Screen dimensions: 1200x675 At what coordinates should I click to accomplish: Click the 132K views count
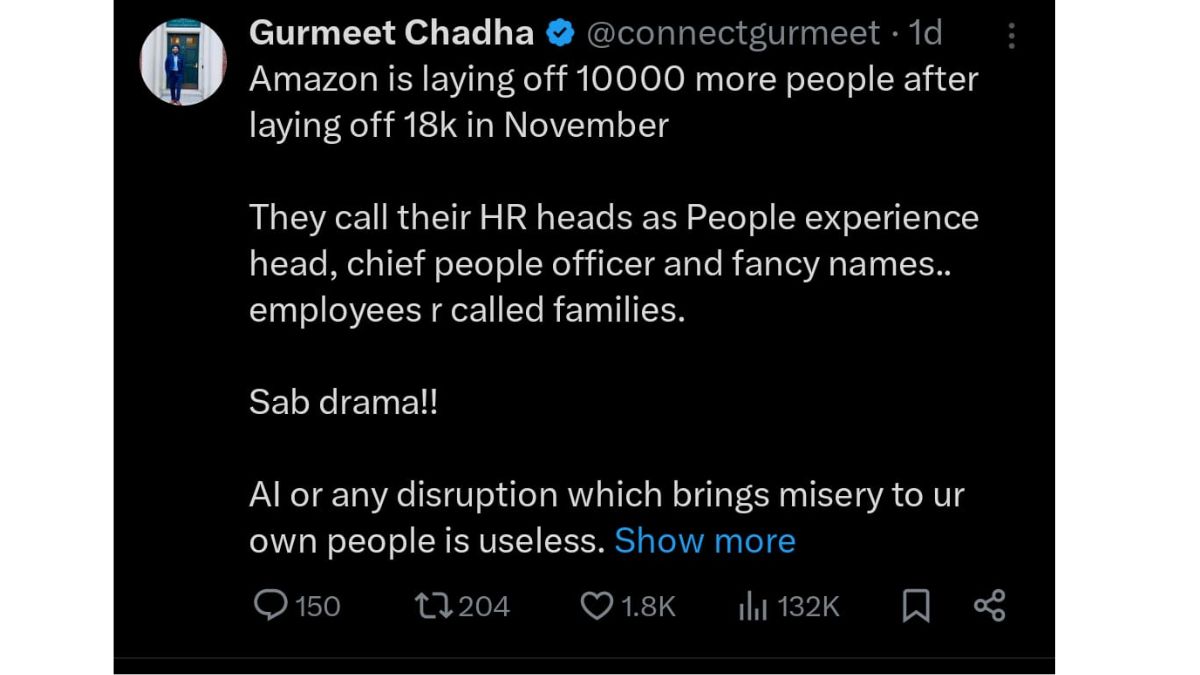[x=808, y=606]
